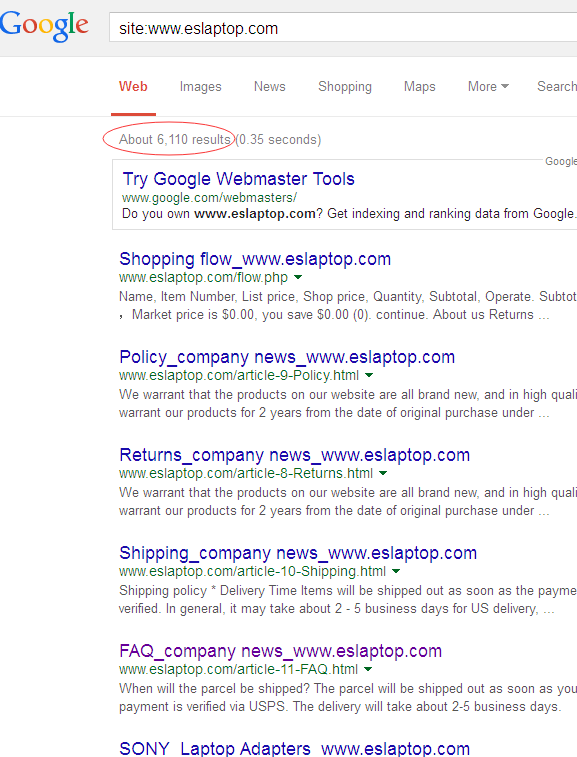Image resolution: width=577 pixels, height=757 pixels.
Task: Click the 'Do you own www.eslaptop.com?' description
Action: [x=348, y=214]
